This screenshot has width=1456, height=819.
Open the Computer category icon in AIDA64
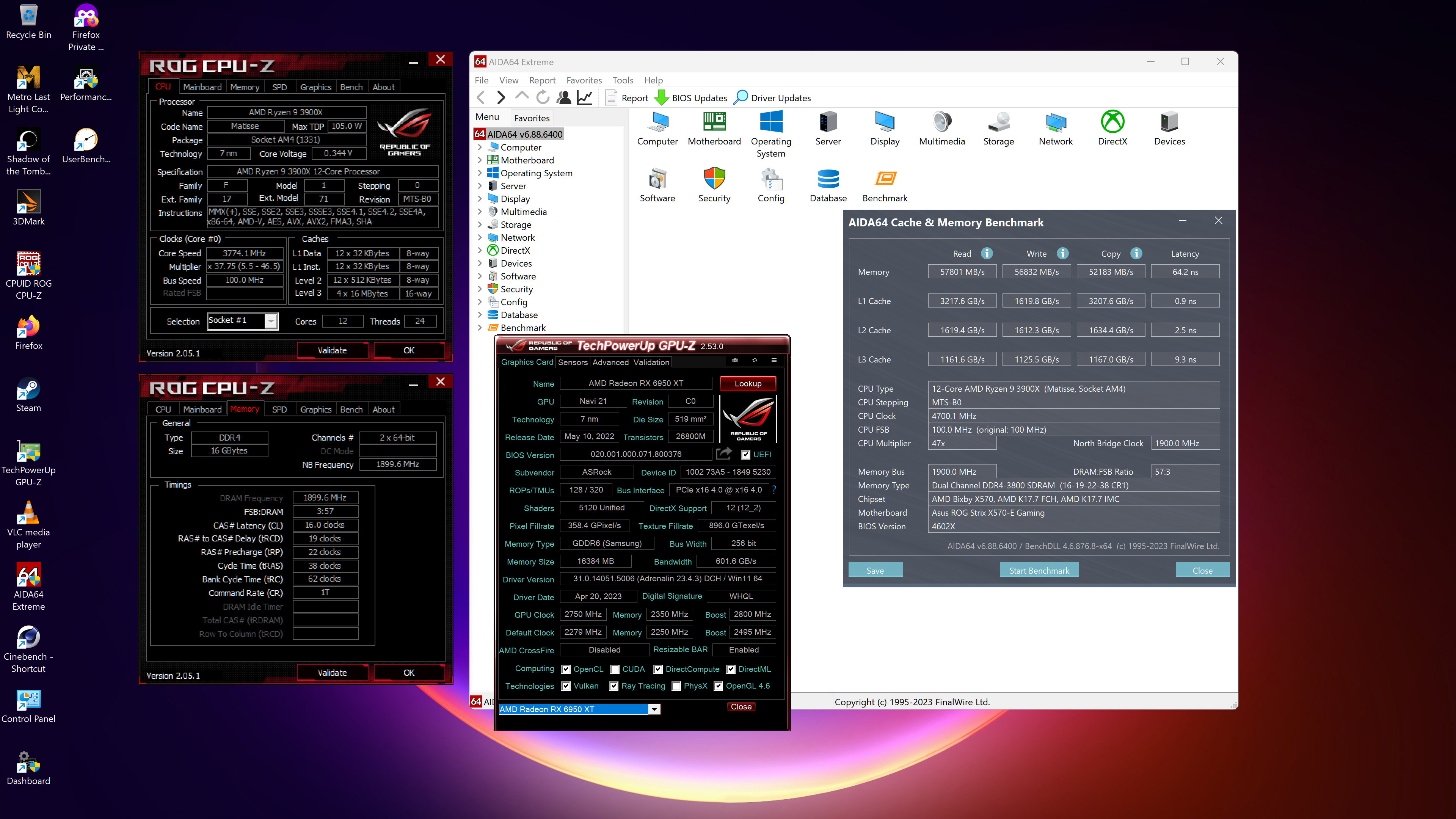click(x=657, y=128)
